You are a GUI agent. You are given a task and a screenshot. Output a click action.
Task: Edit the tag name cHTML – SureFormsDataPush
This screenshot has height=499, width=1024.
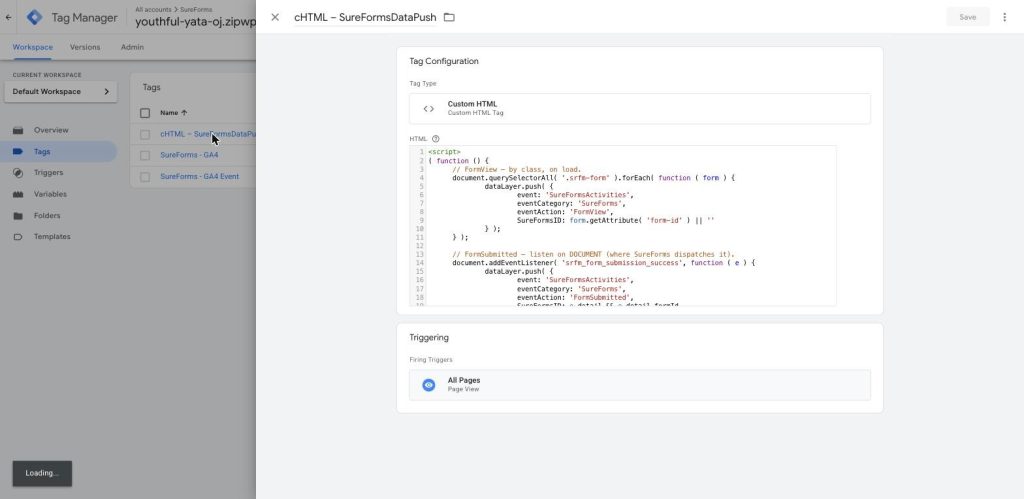tap(365, 18)
